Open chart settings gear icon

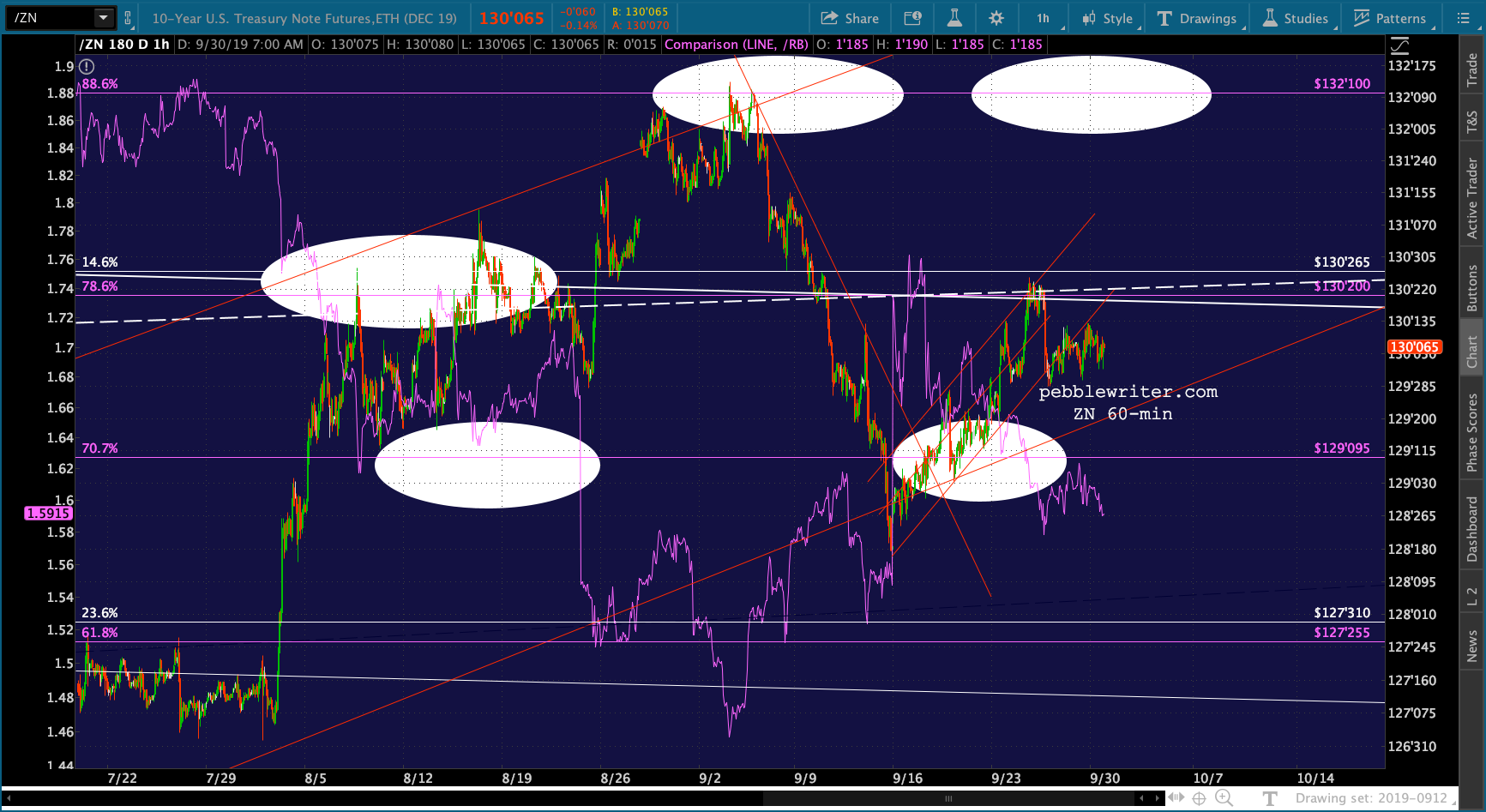click(996, 18)
